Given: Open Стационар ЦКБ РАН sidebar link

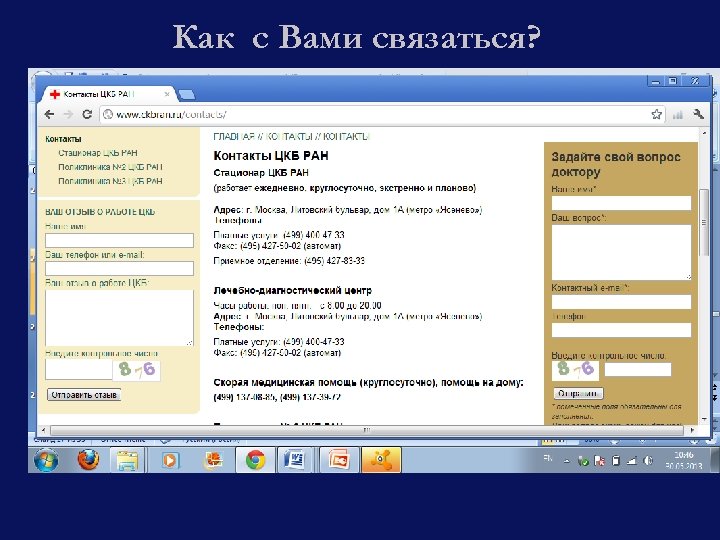Looking at the screenshot, I should [98, 153].
